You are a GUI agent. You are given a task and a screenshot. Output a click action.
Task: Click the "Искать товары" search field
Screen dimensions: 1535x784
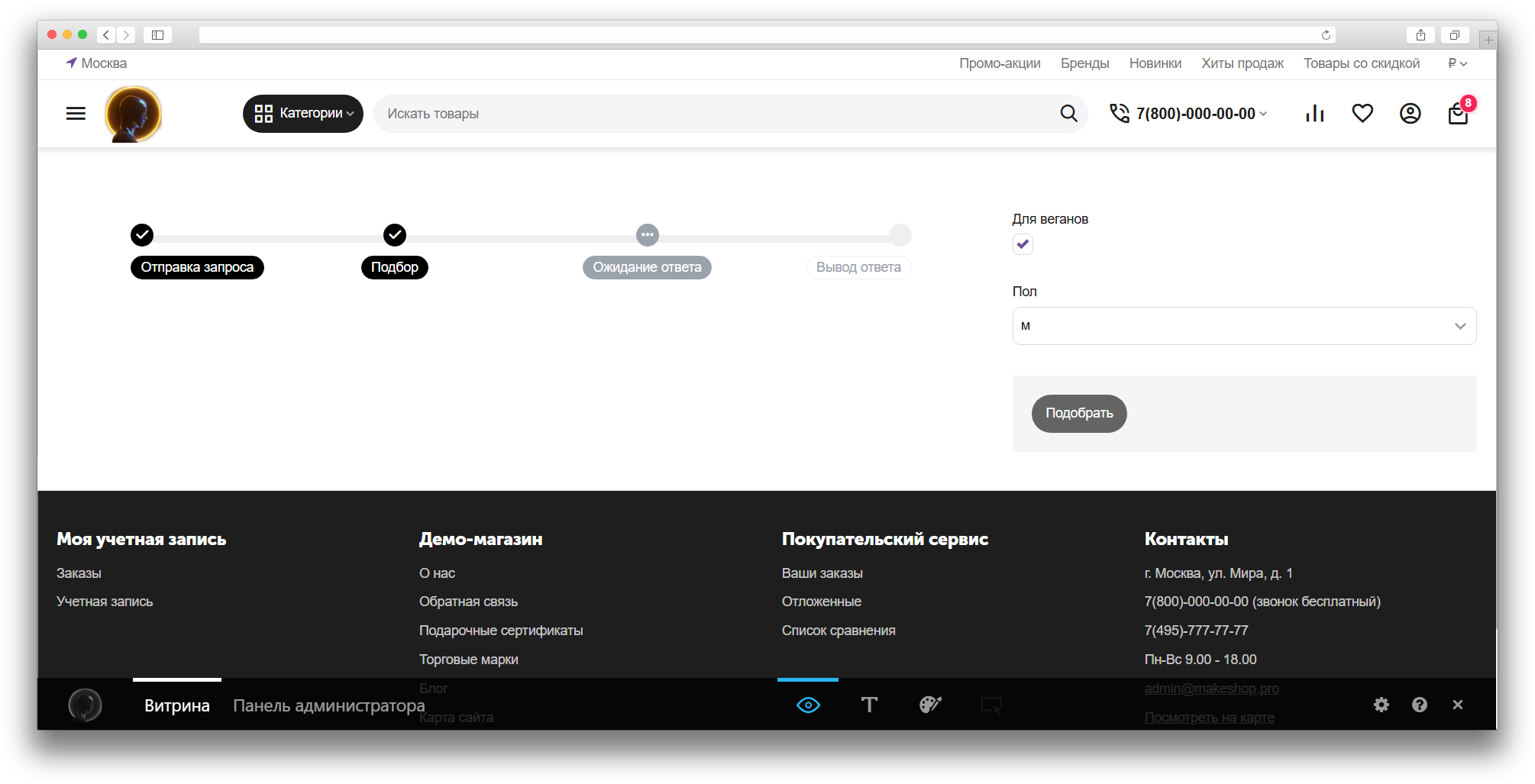coord(710,114)
